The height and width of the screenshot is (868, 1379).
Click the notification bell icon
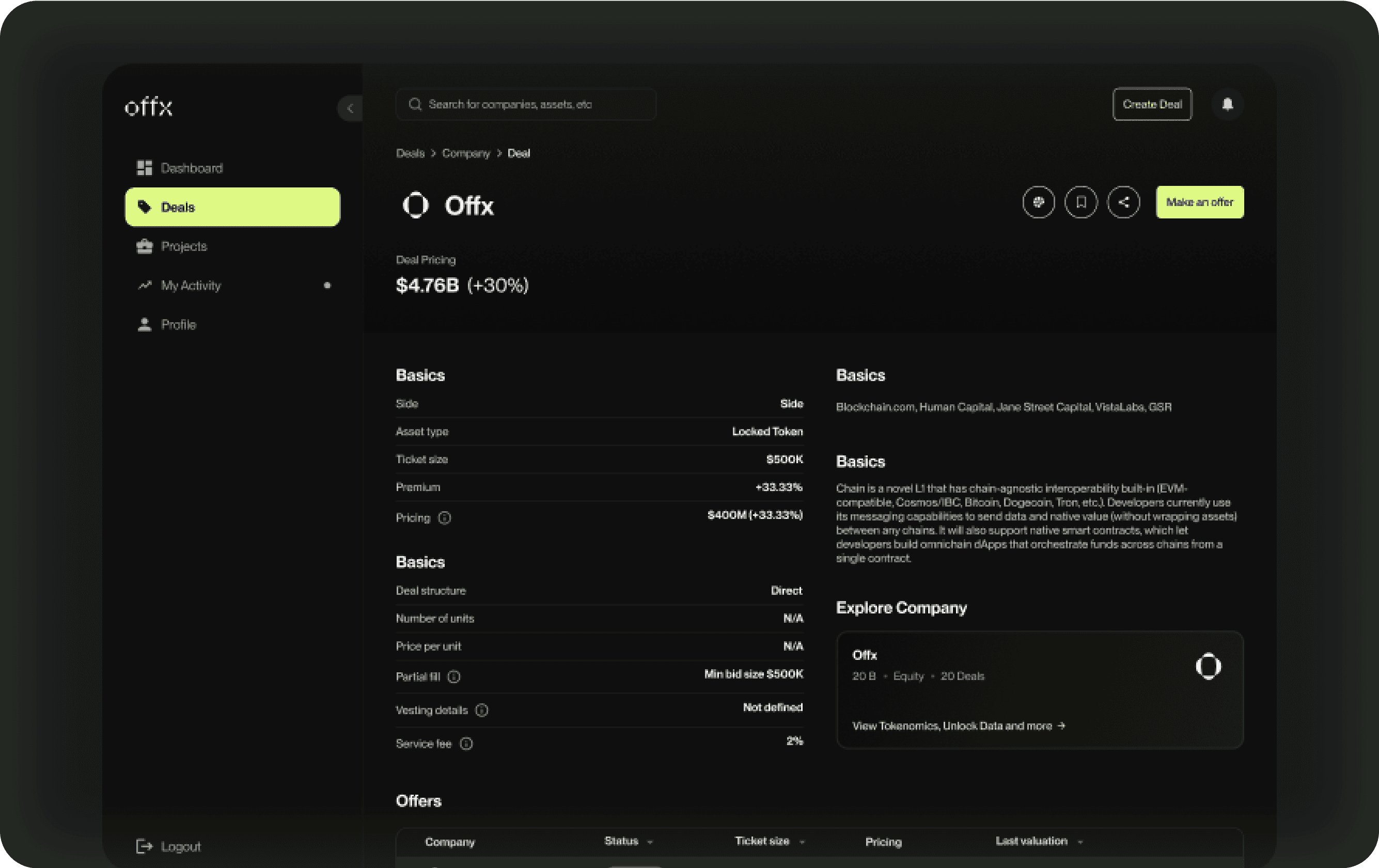(x=1227, y=104)
